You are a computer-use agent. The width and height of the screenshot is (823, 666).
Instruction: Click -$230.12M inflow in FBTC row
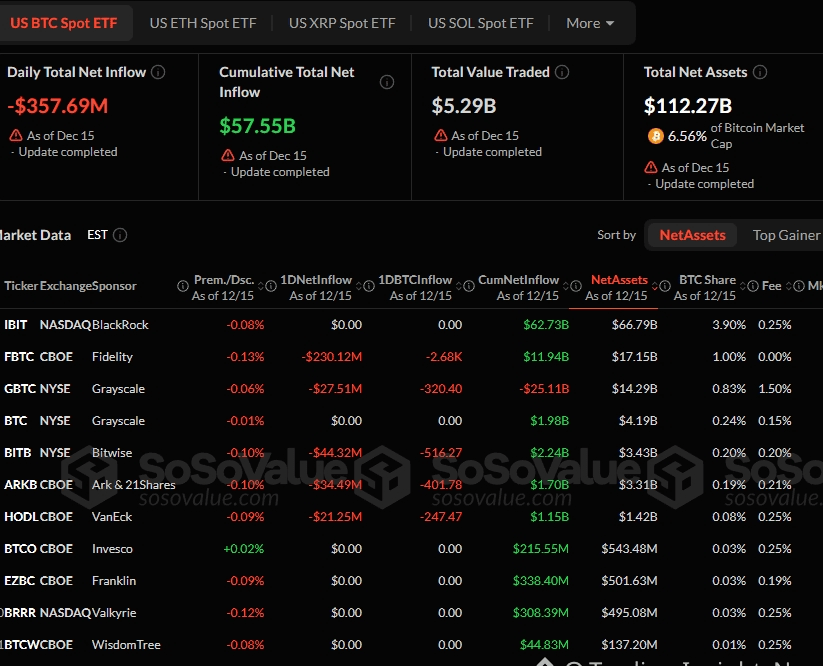pos(332,357)
